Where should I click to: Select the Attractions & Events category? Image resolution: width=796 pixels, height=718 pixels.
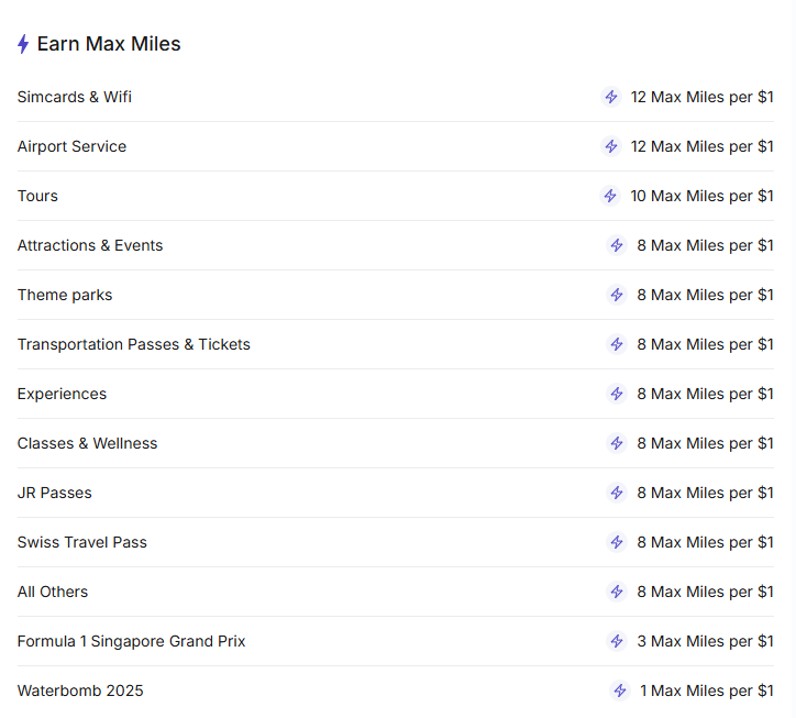(x=90, y=246)
